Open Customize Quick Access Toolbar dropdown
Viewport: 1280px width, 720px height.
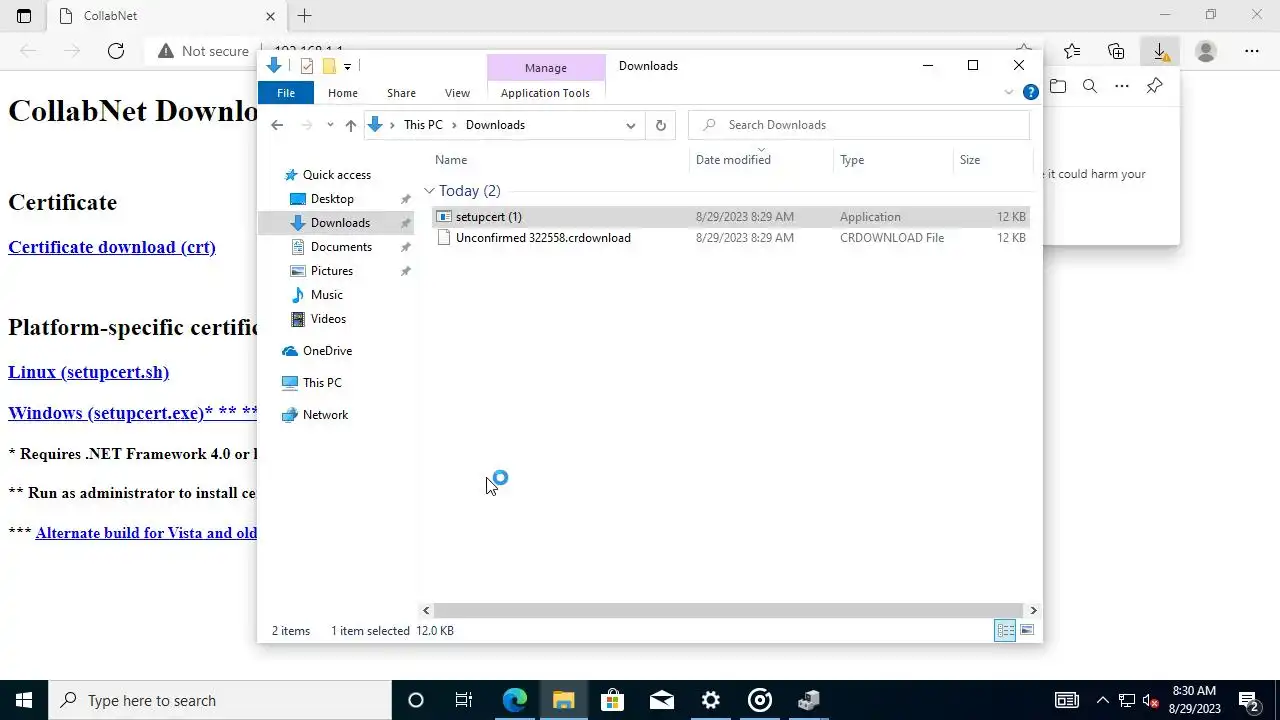tap(347, 66)
